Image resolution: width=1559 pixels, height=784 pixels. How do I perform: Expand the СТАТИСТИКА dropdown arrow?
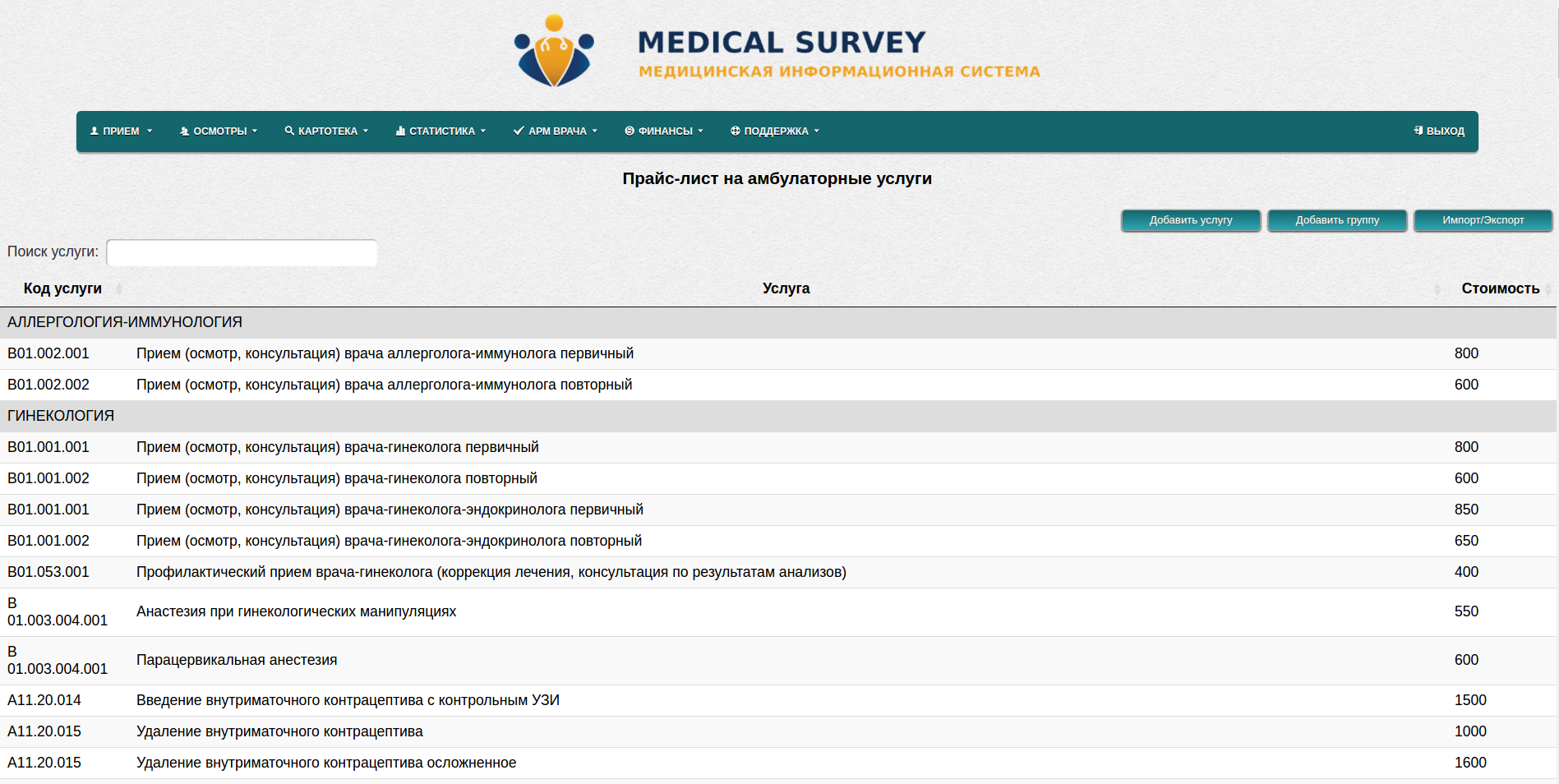pos(483,131)
